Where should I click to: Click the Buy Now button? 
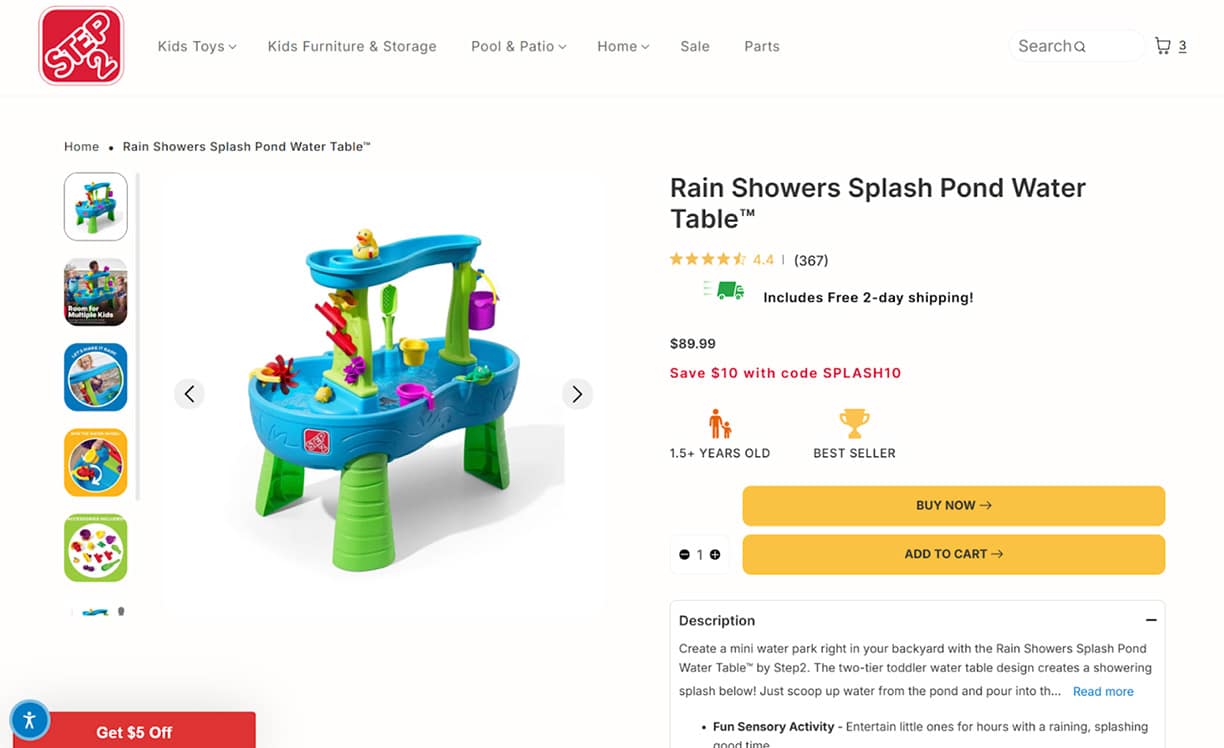coord(953,506)
